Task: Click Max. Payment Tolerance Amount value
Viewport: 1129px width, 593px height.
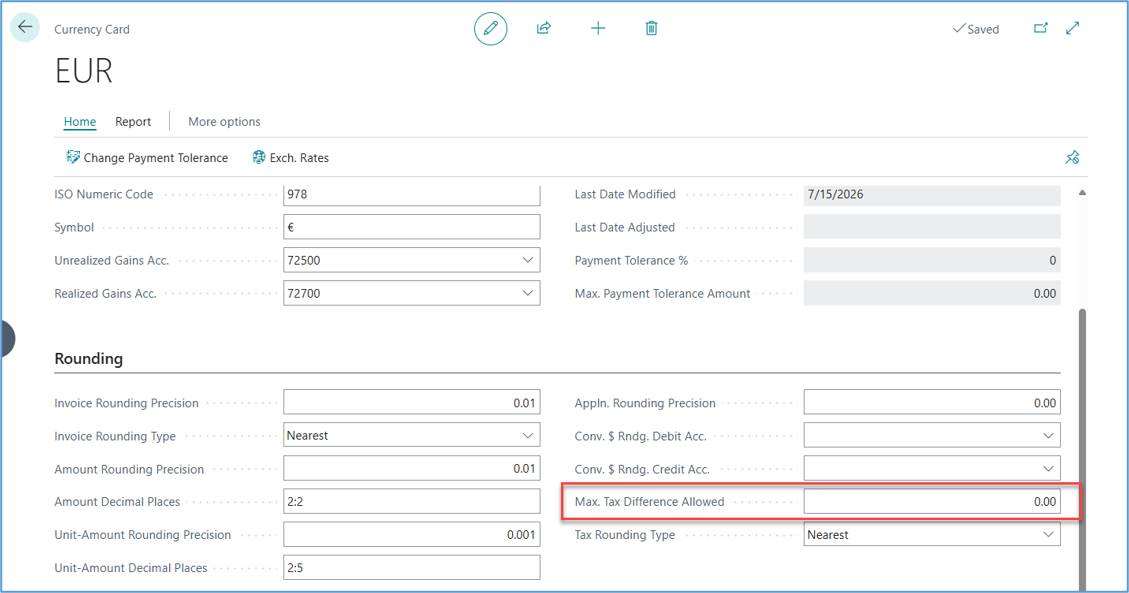Action: 932,293
